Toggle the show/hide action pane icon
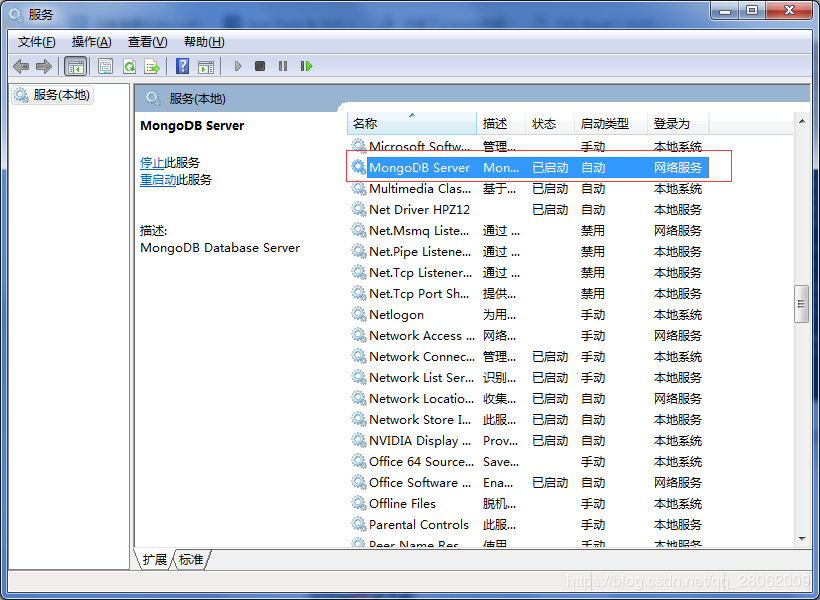Screen dimensions: 820x600 click(x=206, y=66)
